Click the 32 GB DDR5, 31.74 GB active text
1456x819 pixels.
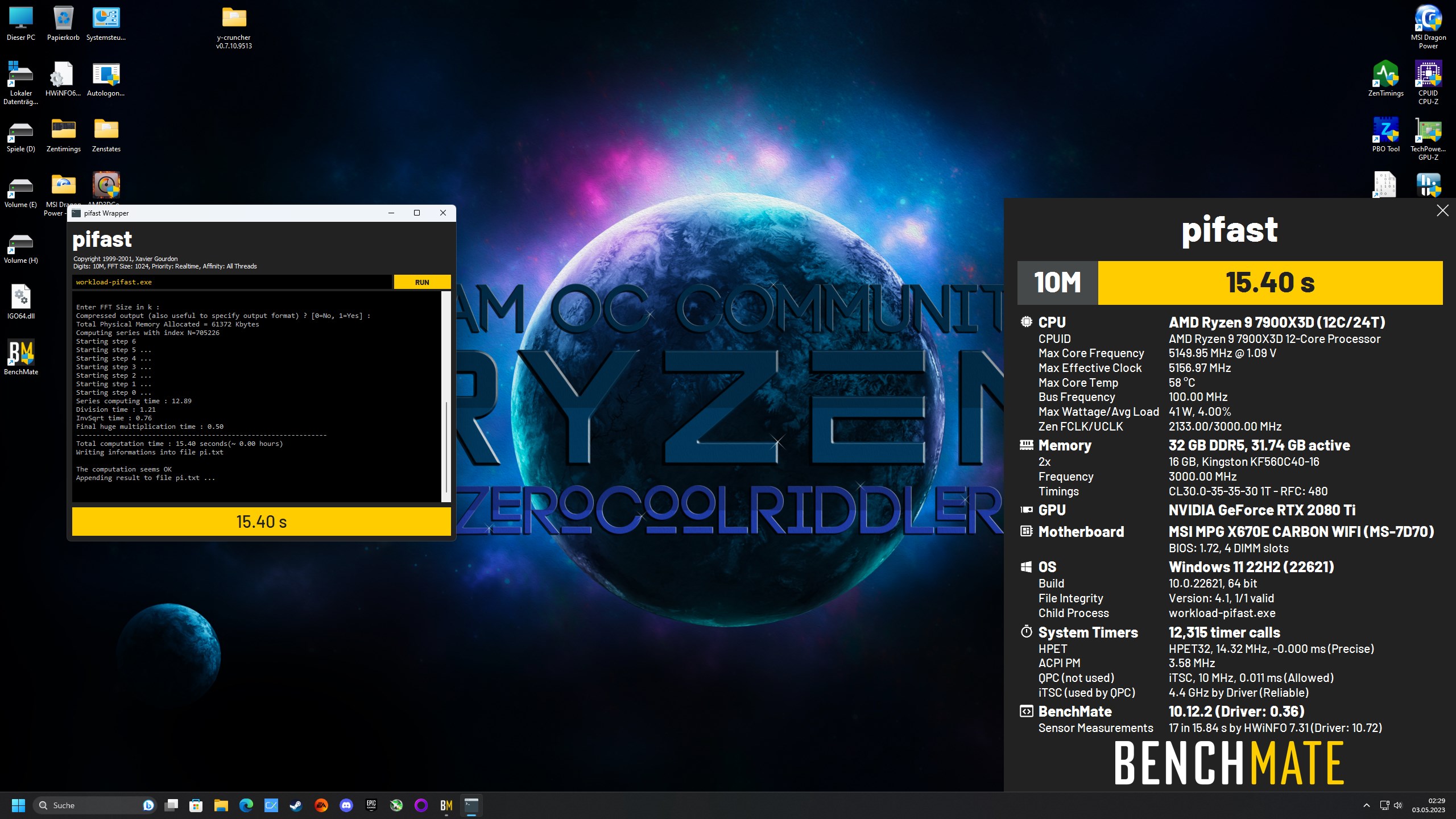pyautogui.click(x=1259, y=445)
